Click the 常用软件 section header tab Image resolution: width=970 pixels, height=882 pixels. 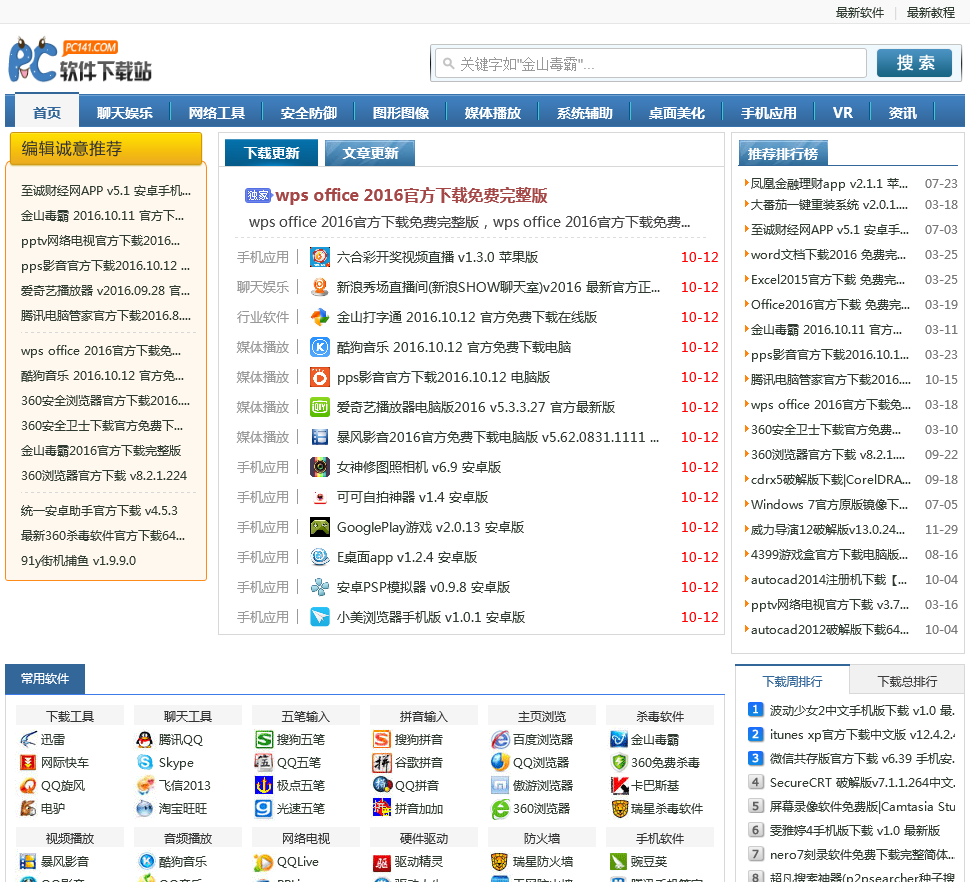pos(45,679)
